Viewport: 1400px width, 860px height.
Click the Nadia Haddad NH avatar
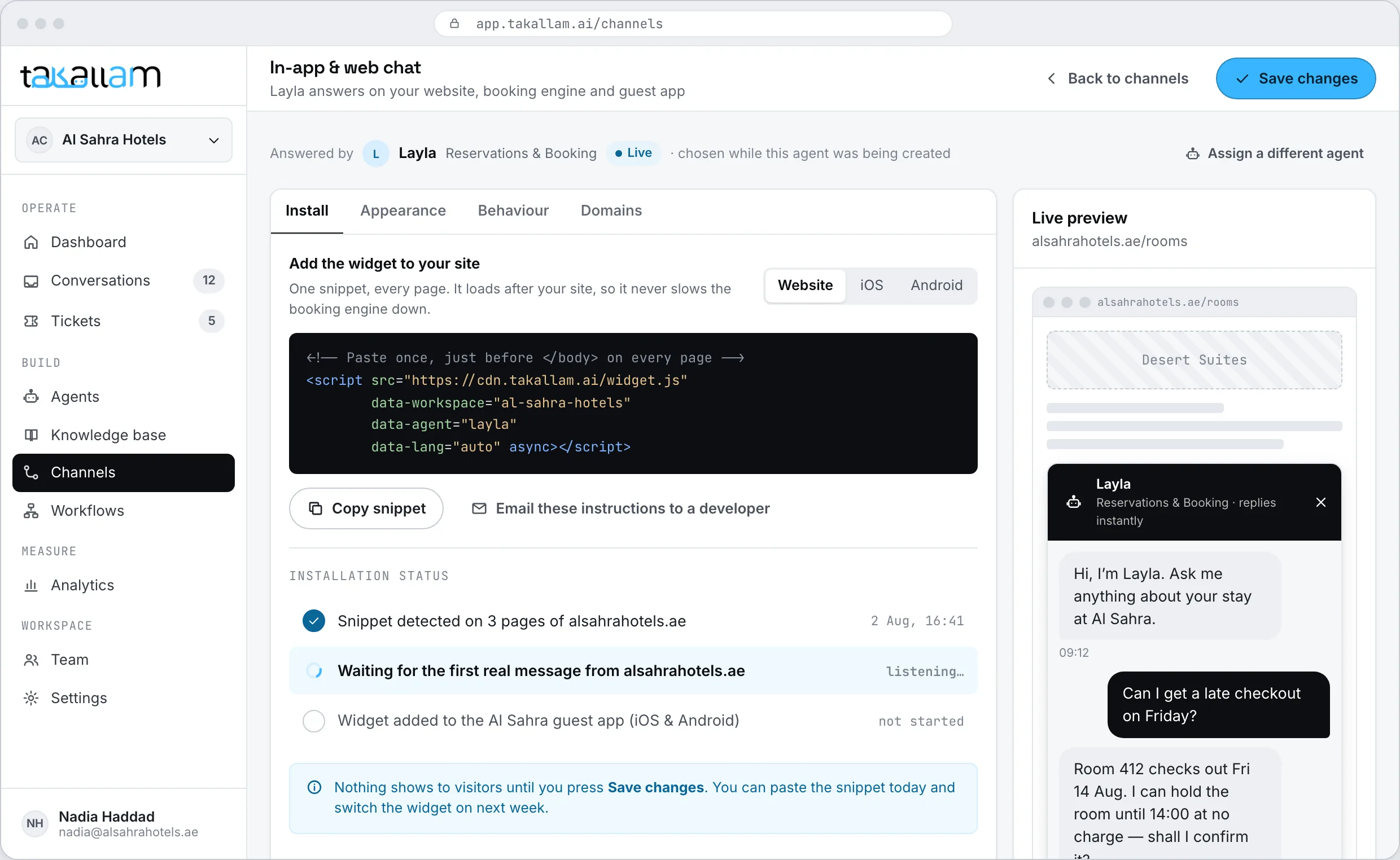[34, 823]
